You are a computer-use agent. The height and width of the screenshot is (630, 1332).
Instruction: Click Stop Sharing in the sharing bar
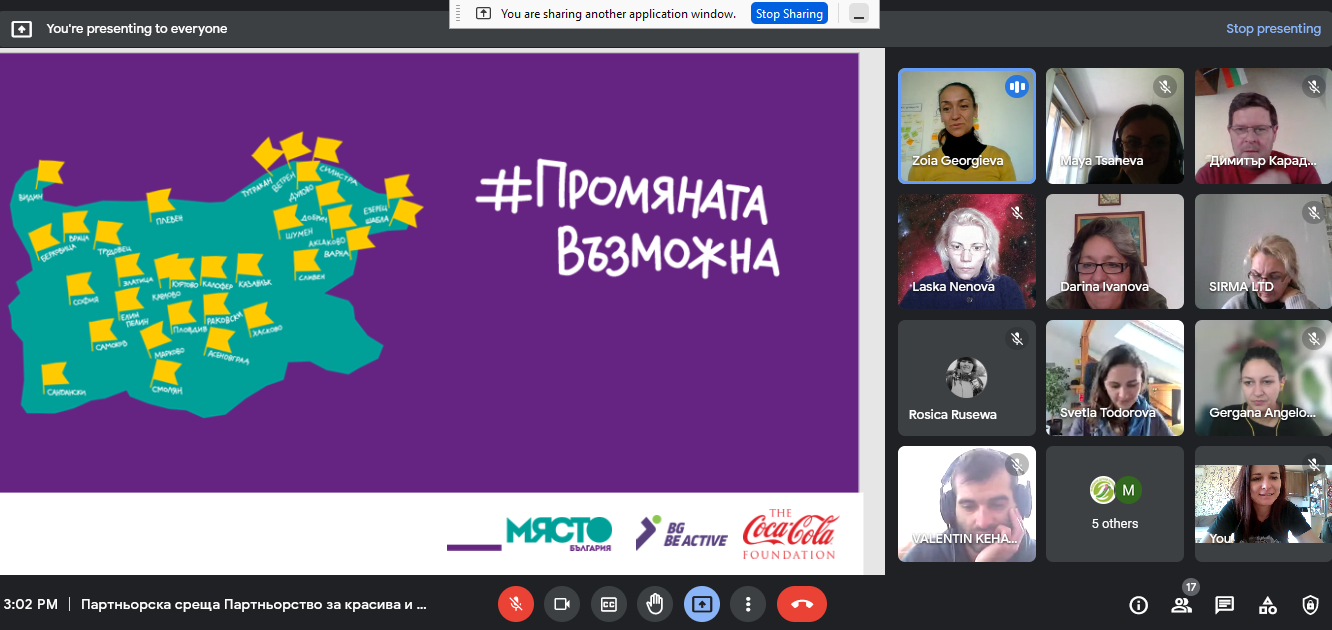pyautogui.click(x=789, y=14)
